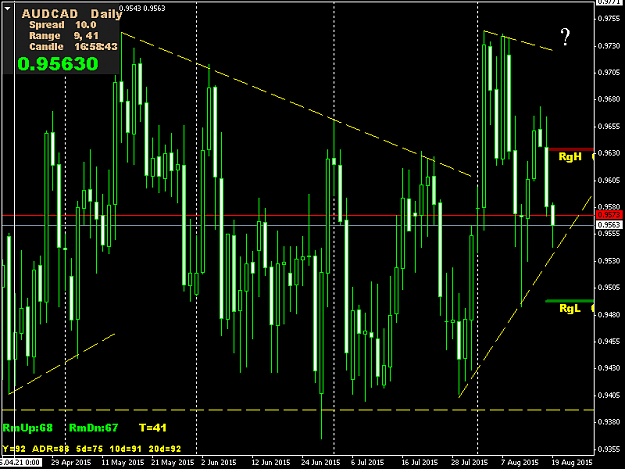Image resolution: width=625 pixels, height=469 pixels.
Task: Click the 6 Jul 2015 date label
Action: tap(367, 463)
